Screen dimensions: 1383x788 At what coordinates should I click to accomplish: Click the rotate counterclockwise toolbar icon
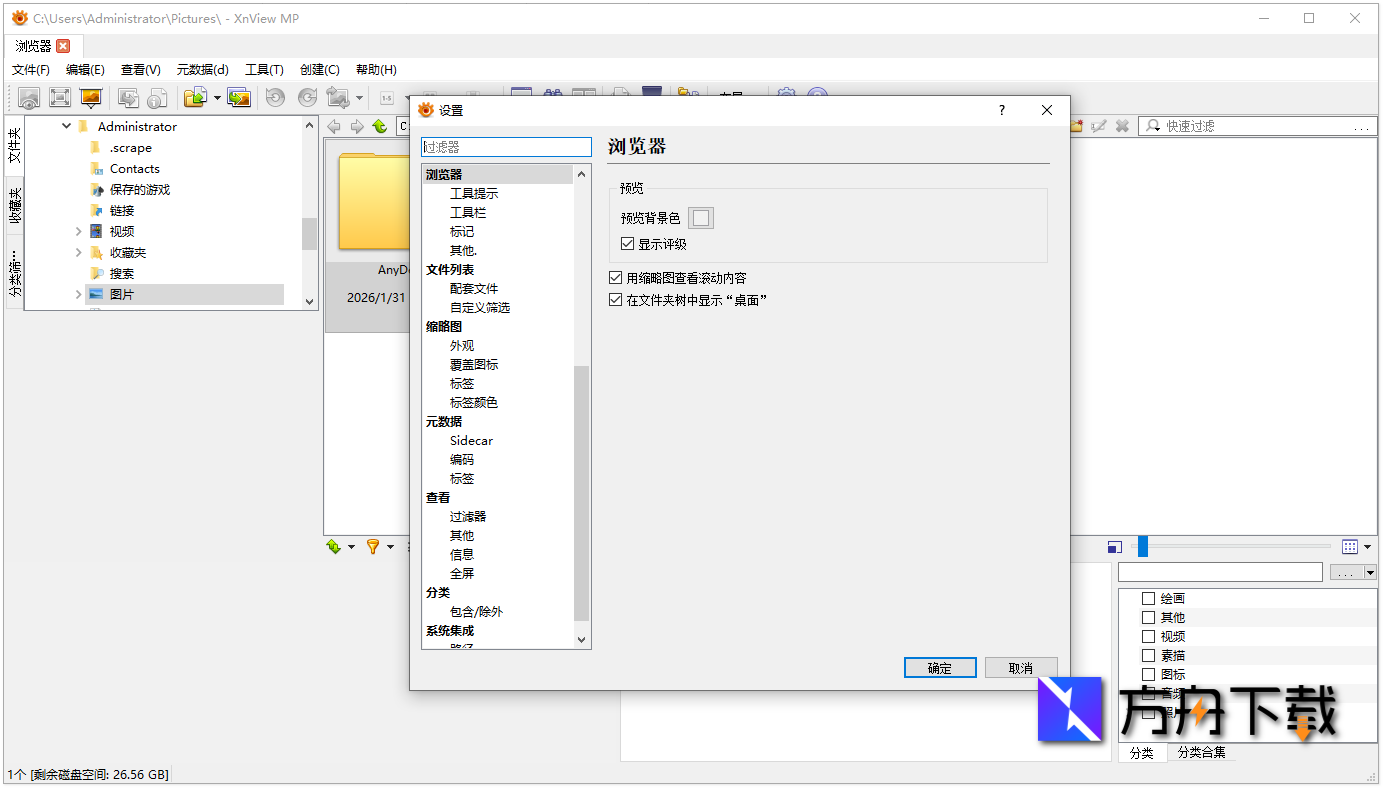pyautogui.click(x=277, y=97)
